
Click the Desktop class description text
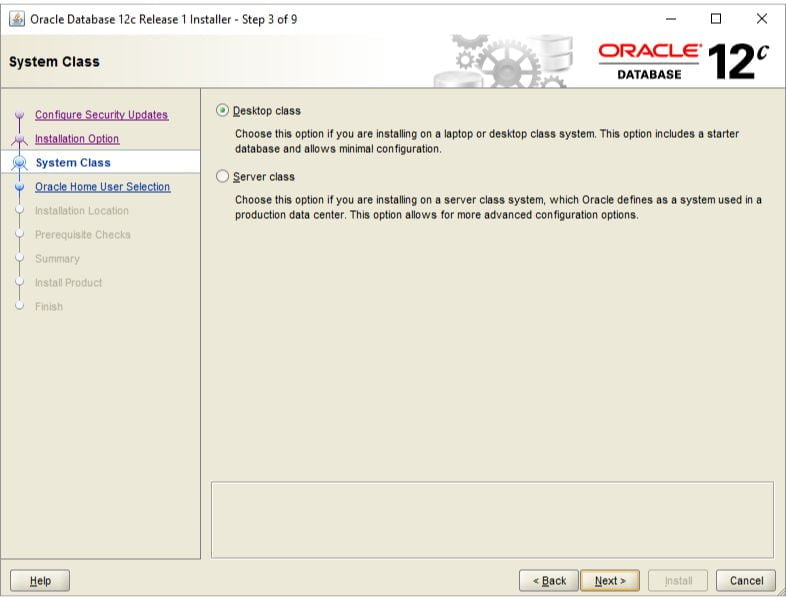pos(487,141)
